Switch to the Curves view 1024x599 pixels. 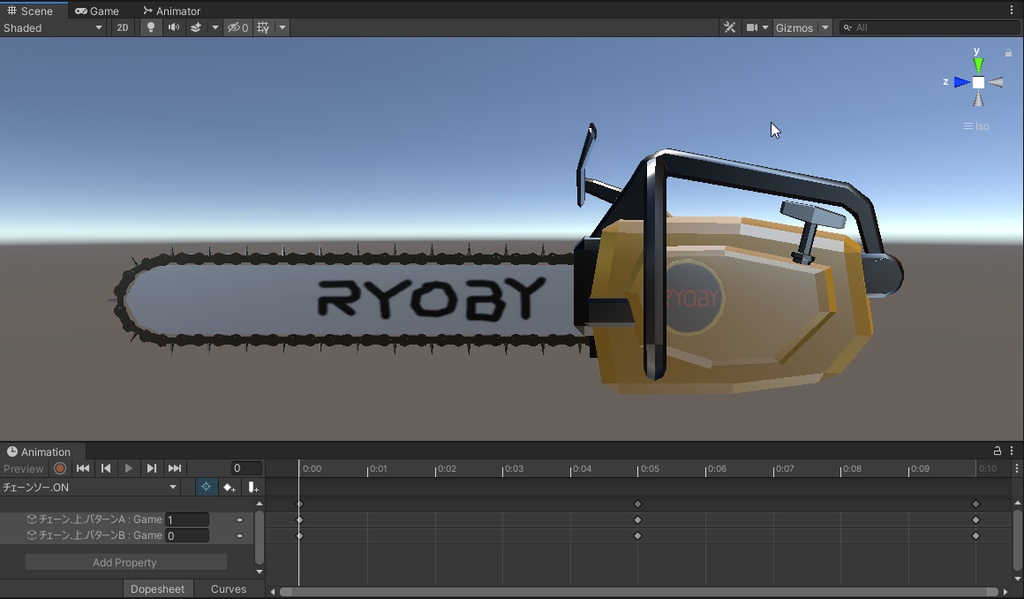coord(228,589)
